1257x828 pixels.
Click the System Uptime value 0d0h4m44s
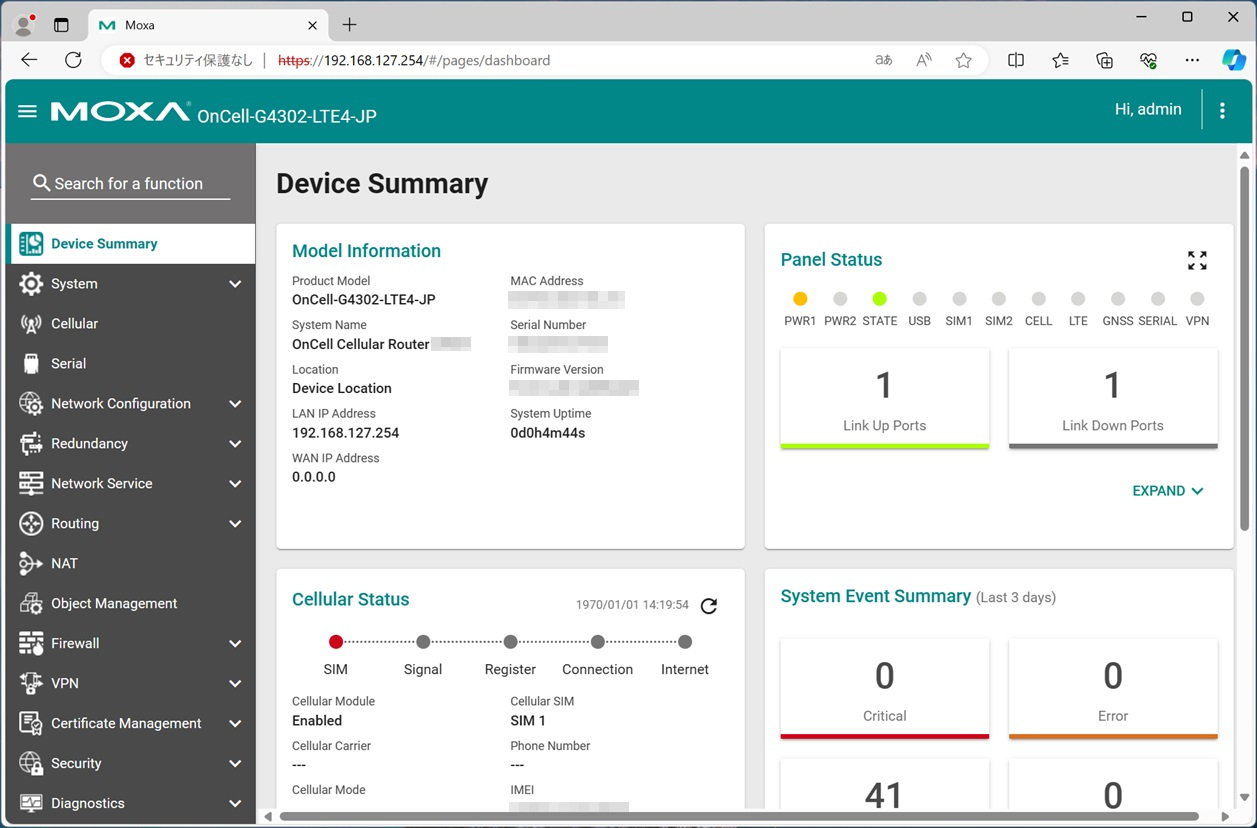(548, 433)
